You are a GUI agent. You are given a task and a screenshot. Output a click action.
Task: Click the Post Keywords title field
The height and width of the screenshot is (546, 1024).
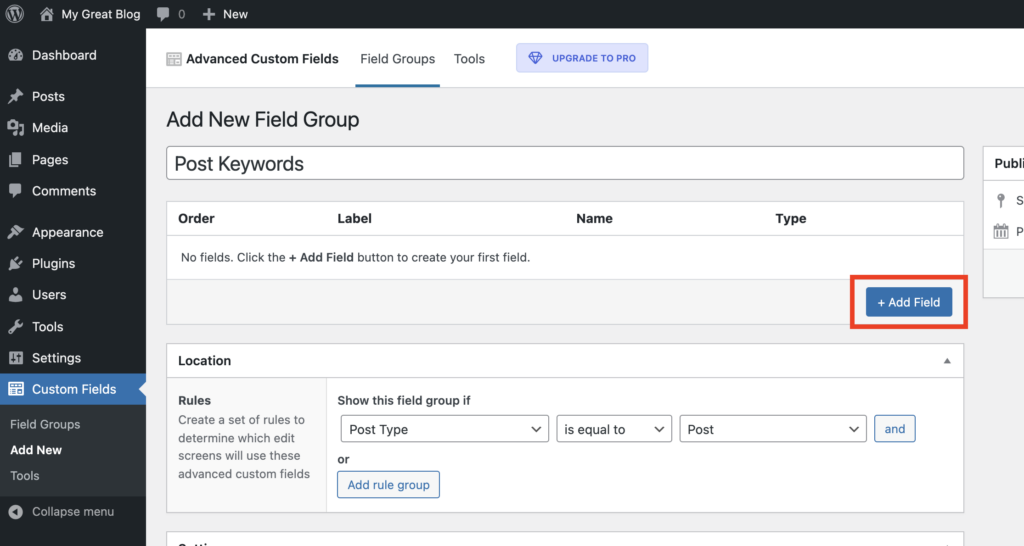coord(565,163)
